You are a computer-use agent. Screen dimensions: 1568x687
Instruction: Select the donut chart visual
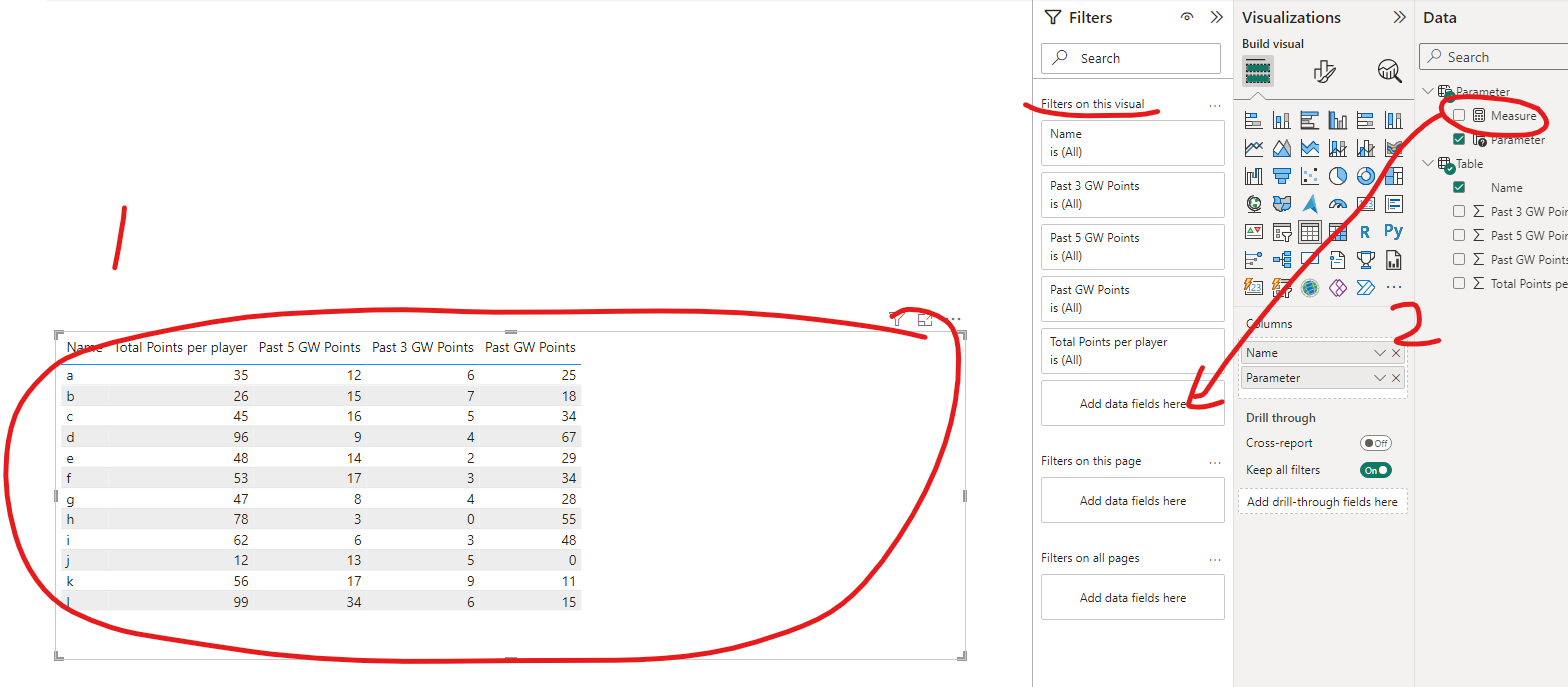1365,176
